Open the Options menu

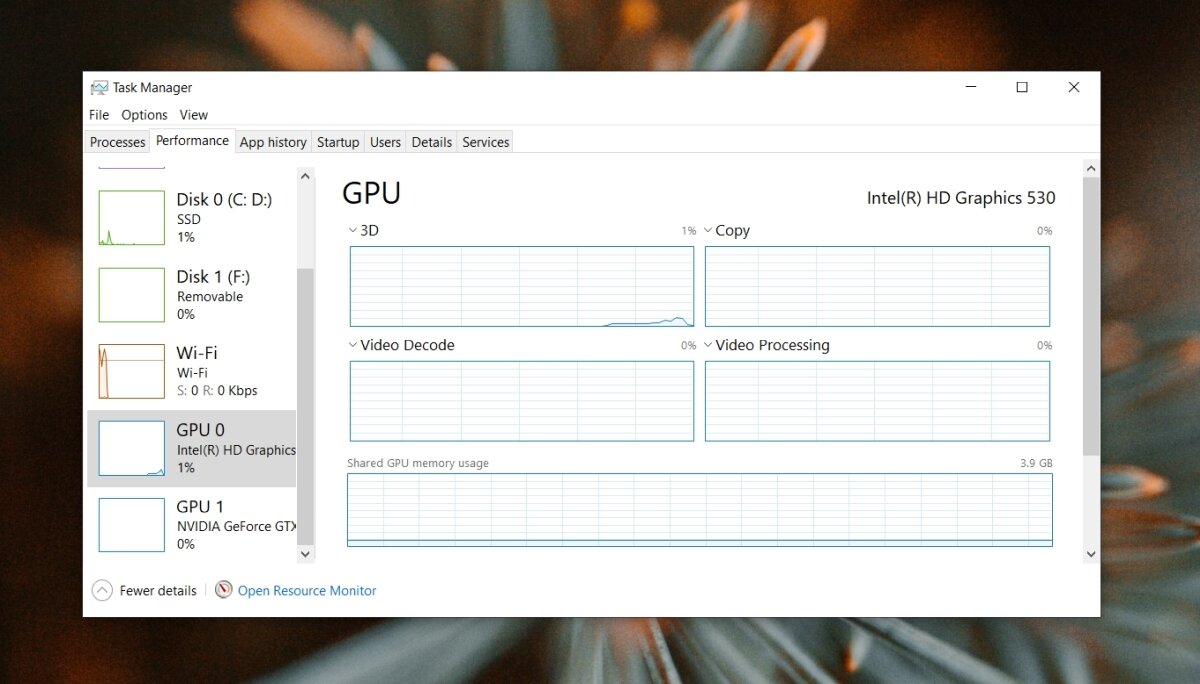point(144,115)
